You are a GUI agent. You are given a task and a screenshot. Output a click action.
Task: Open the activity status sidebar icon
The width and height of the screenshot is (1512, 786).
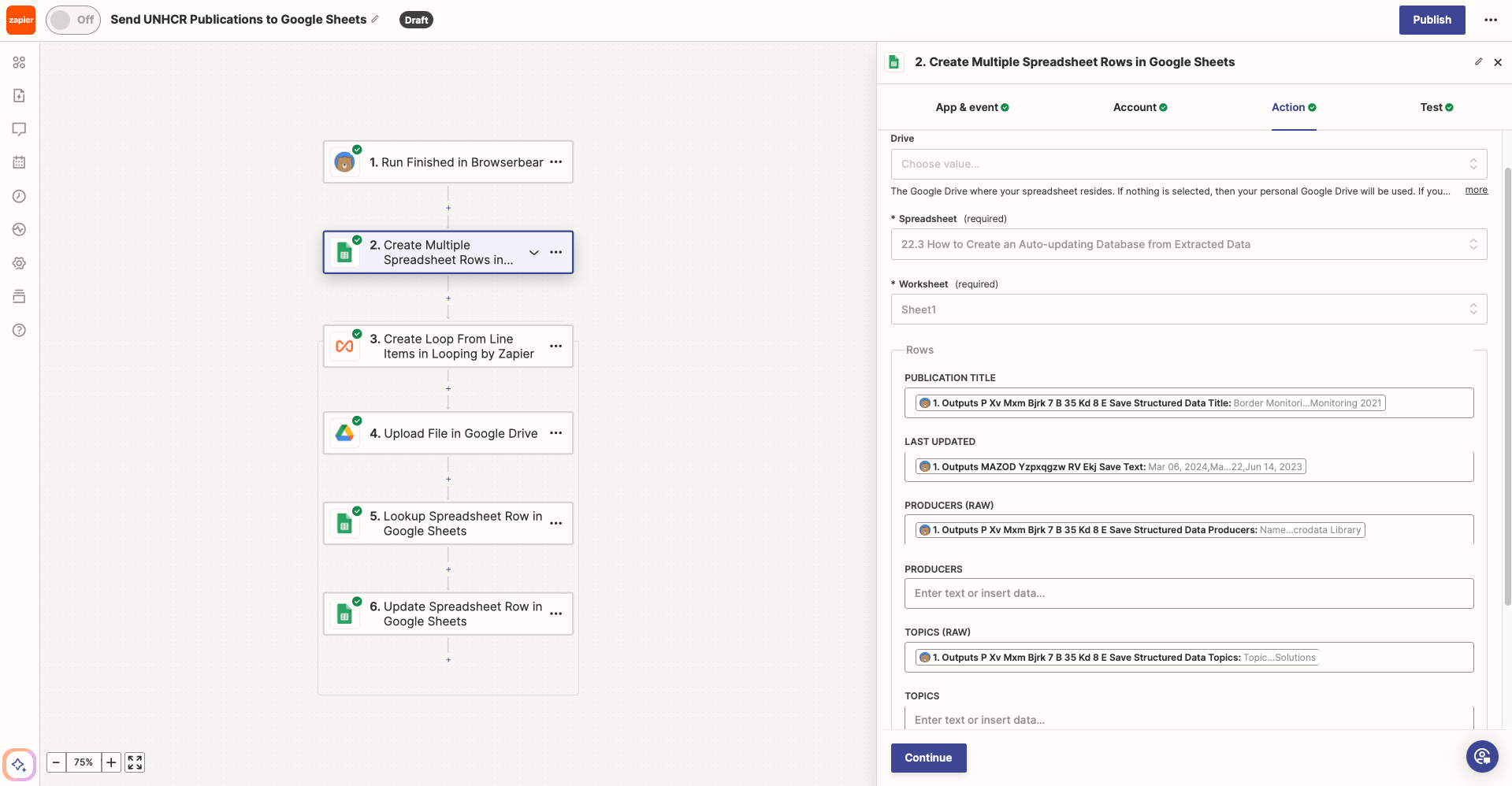(x=20, y=229)
